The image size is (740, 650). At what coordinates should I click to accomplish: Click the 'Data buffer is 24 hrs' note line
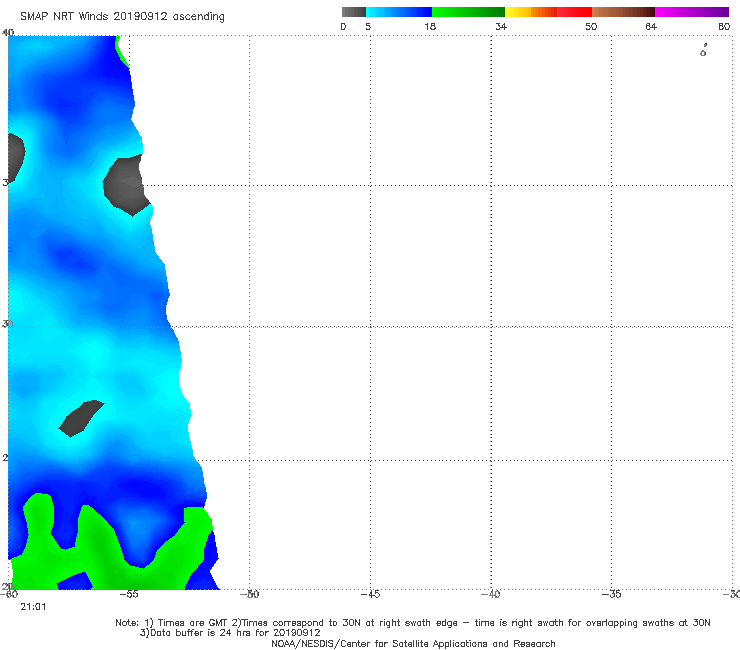click(230, 633)
